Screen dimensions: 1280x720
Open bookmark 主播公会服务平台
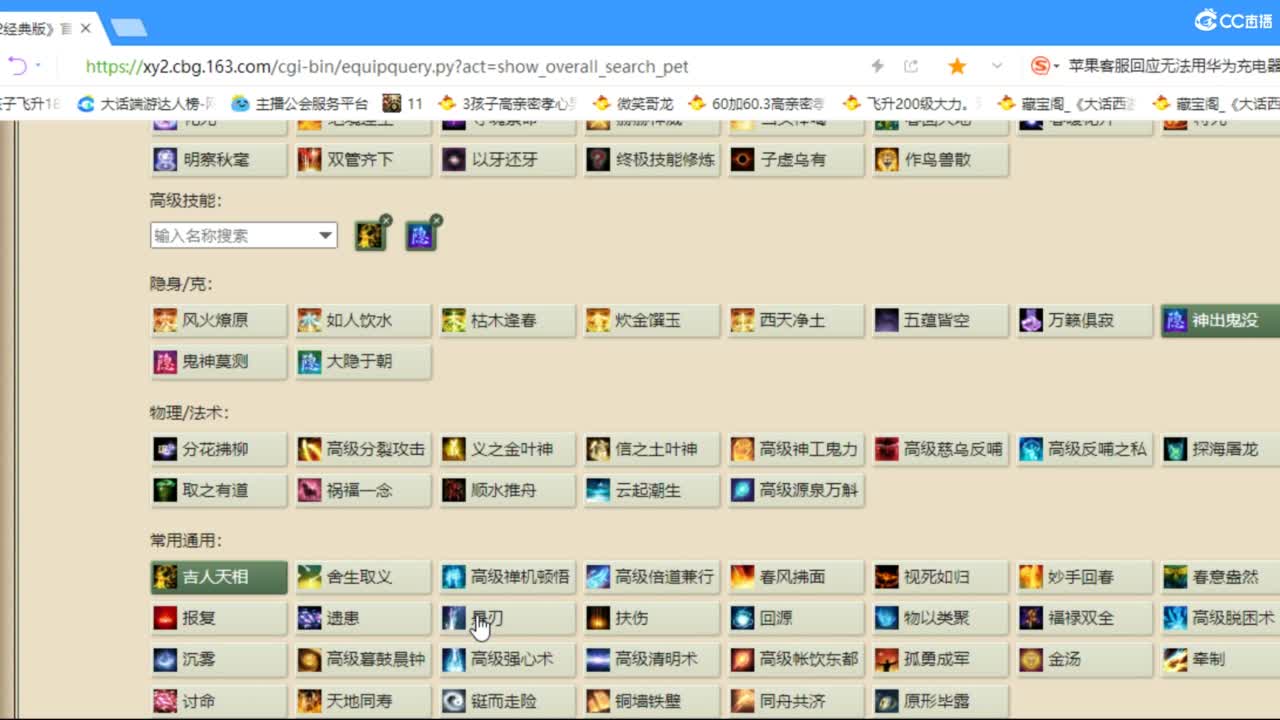[300, 103]
